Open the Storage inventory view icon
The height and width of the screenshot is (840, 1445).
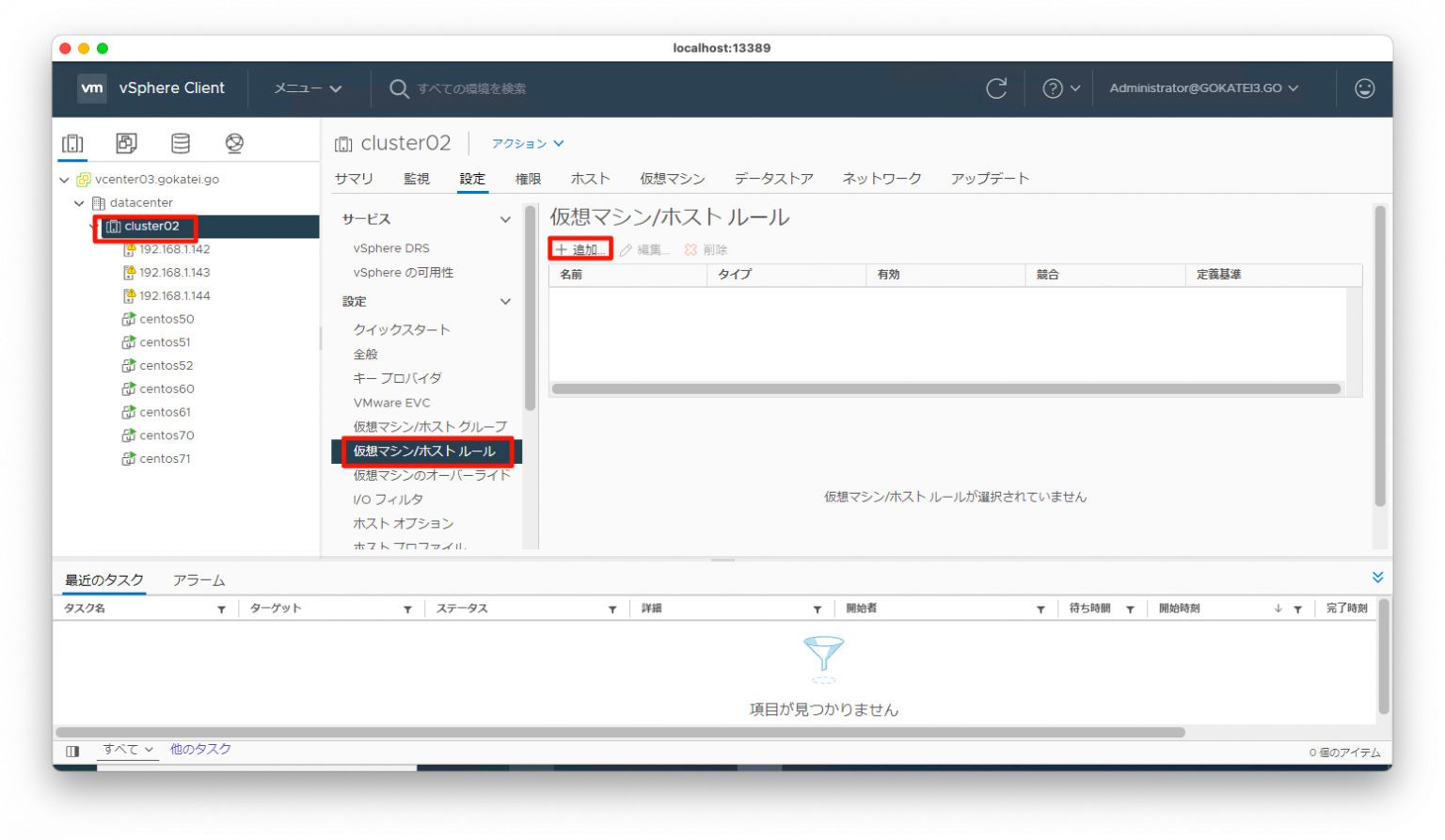coord(180,143)
